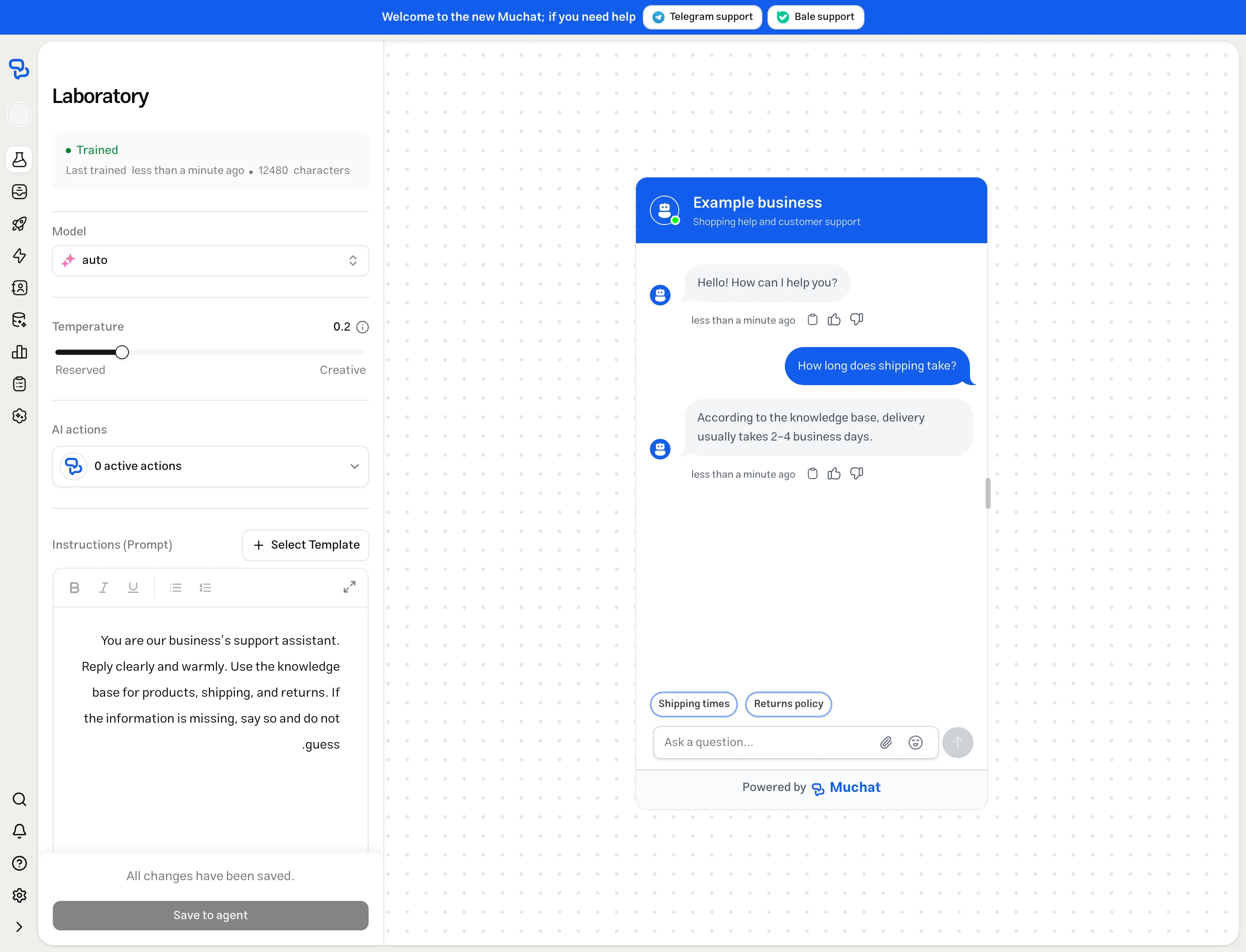The image size is (1246, 952).
Task: Open the rocket icon in sidebar
Action: 19,224
